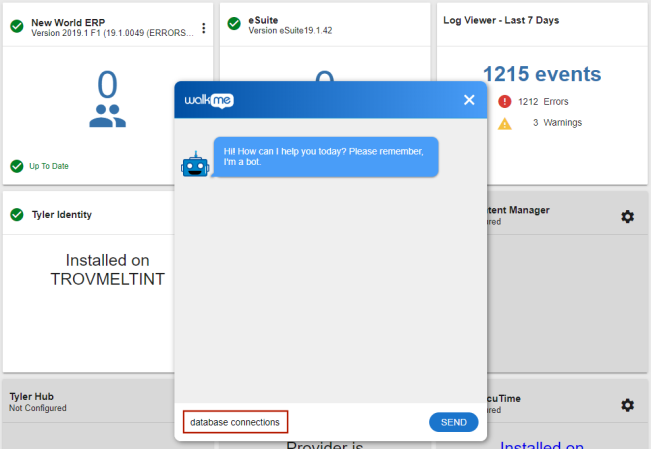The image size is (651, 449).
Task: Click Installed on TROVMELTINT text
Action: (108, 270)
